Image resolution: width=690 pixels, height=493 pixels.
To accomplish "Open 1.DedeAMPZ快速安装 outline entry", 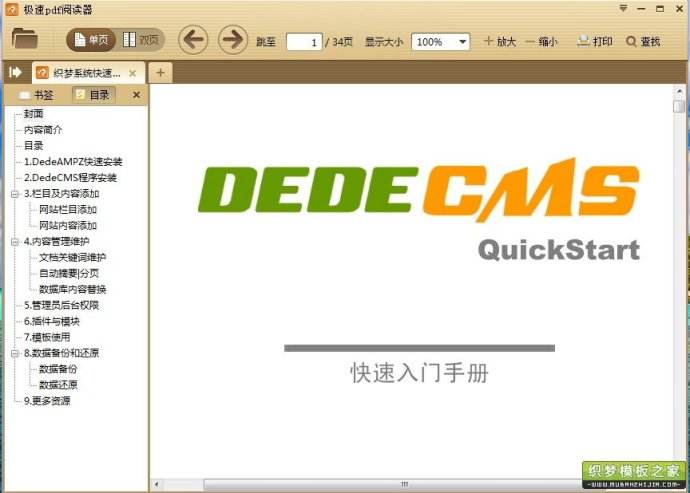I will point(73,162).
